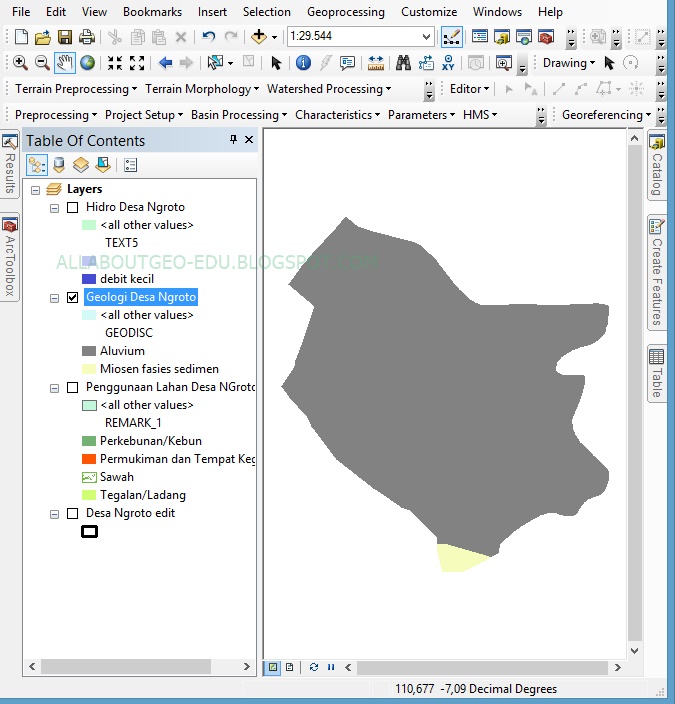The image size is (675, 704).
Task: Open the Results side tab
Action: click(x=9, y=164)
